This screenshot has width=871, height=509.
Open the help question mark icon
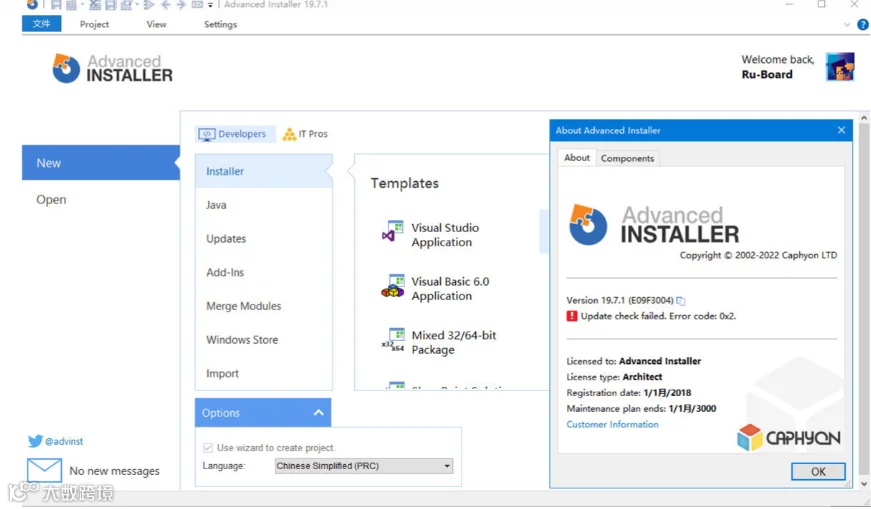point(863,24)
